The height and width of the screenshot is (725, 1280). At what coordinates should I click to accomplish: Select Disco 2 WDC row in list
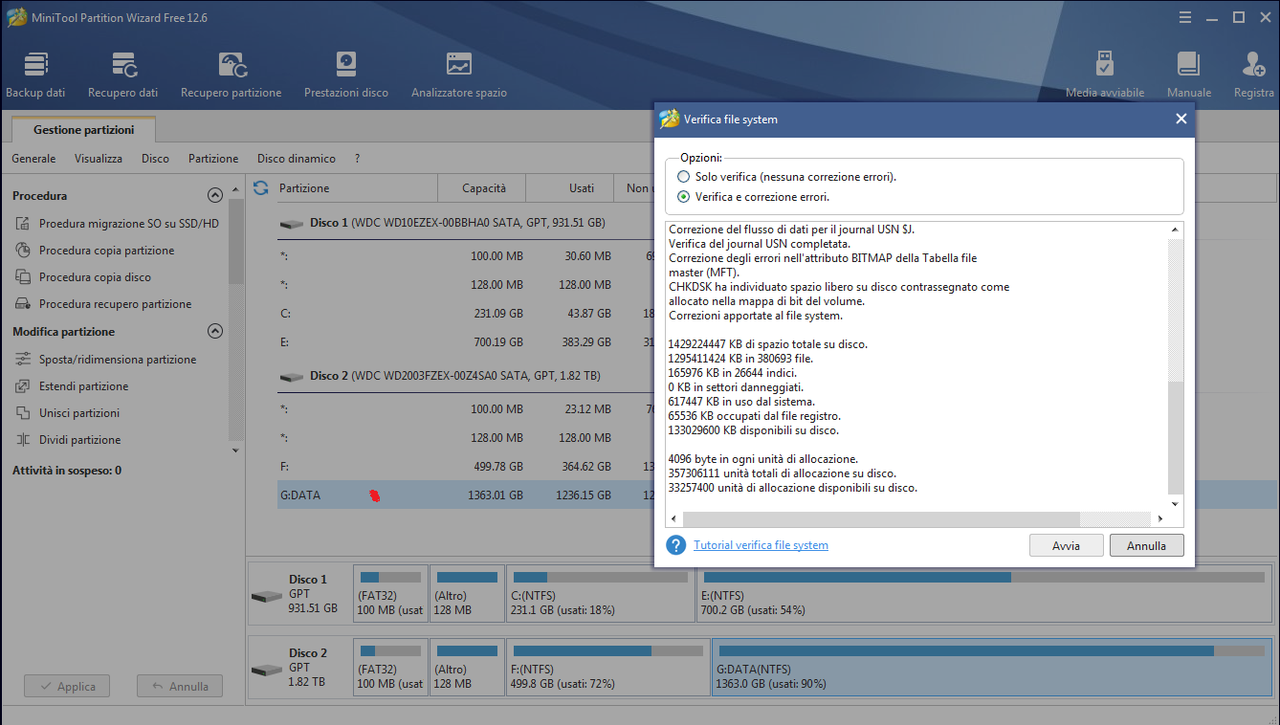tap(455, 376)
